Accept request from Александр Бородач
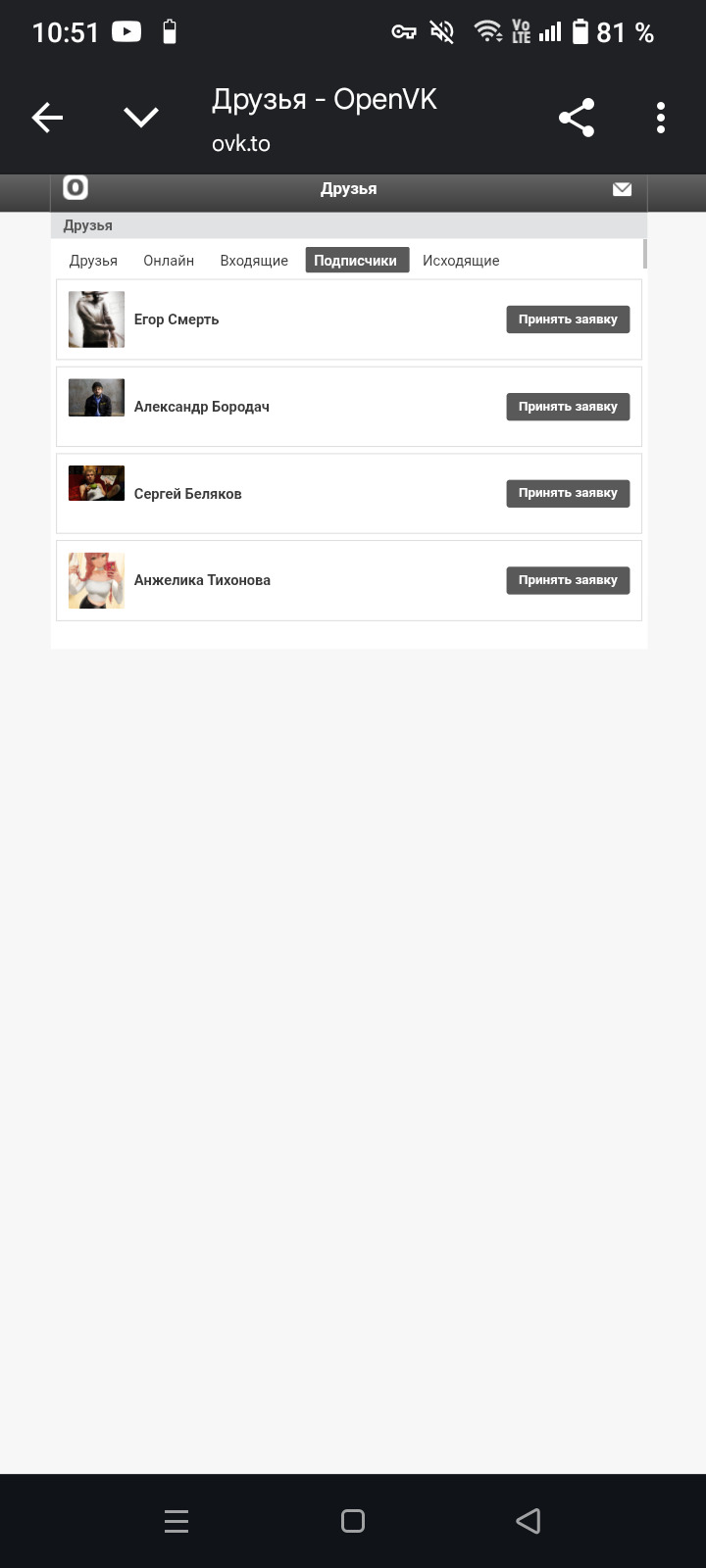Image resolution: width=706 pixels, height=1568 pixels. click(568, 407)
